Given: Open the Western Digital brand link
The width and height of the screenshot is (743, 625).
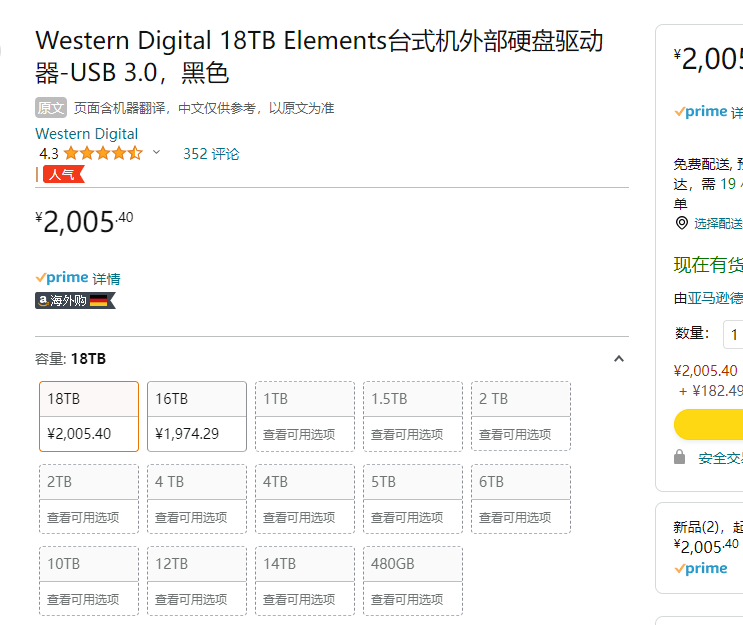Looking at the screenshot, I should click(x=87, y=134).
